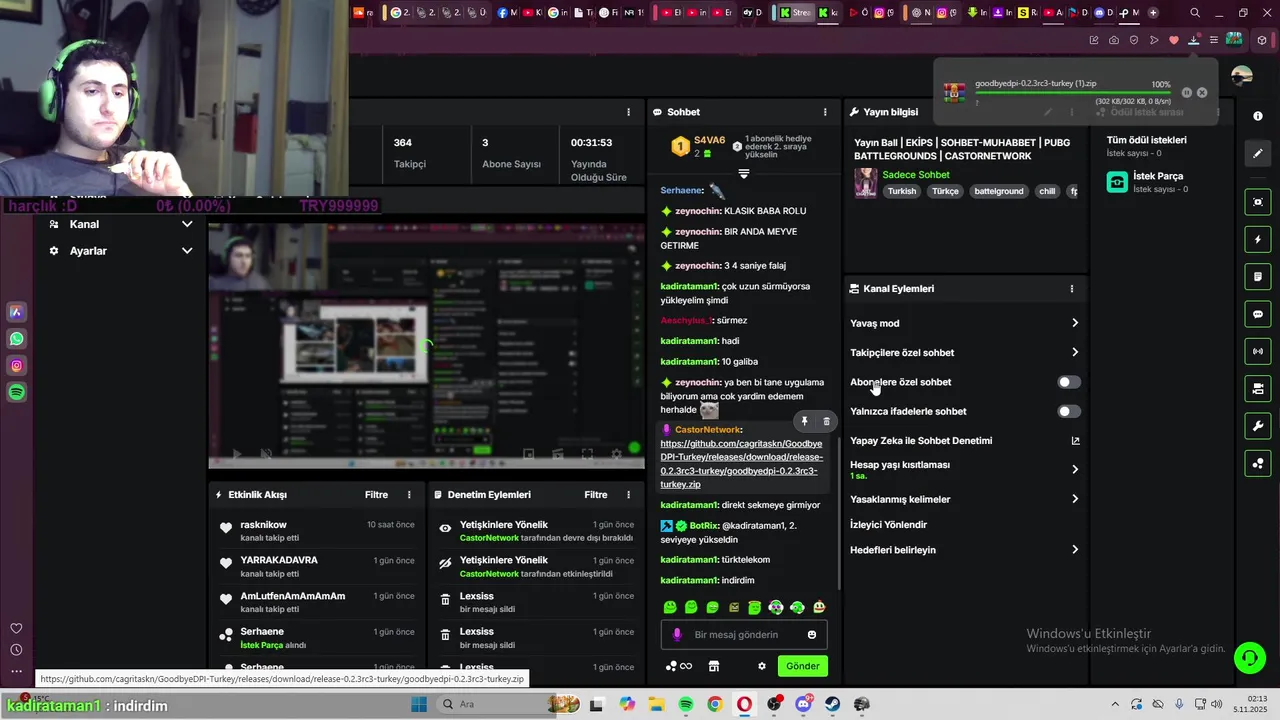The height and width of the screenshot is (720, 1280).
Task: Click the wrench icon in right rail
Action: click(x=1258, y=427)
